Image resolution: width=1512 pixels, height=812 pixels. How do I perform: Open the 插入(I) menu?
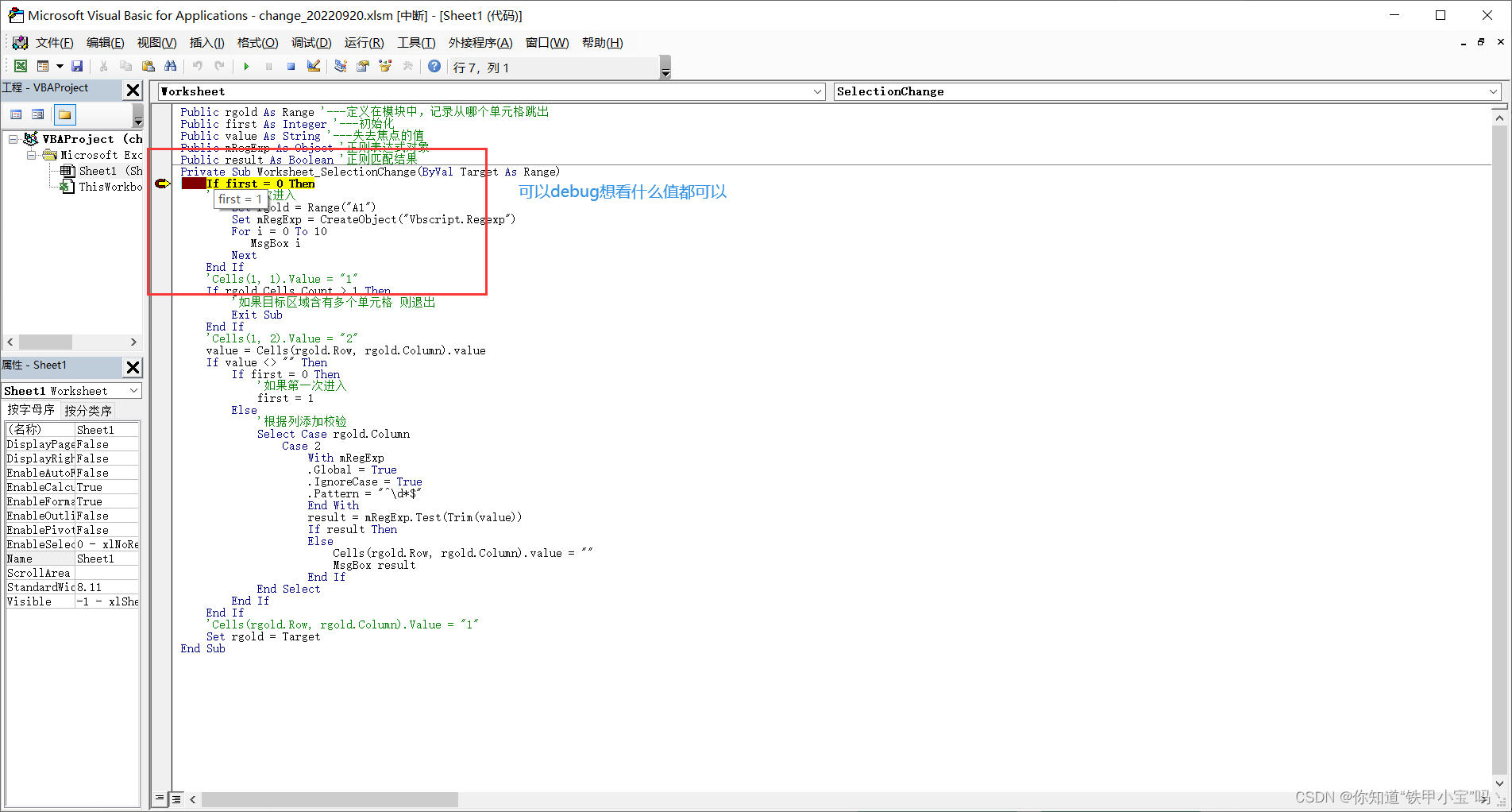[x=206, y=43]
